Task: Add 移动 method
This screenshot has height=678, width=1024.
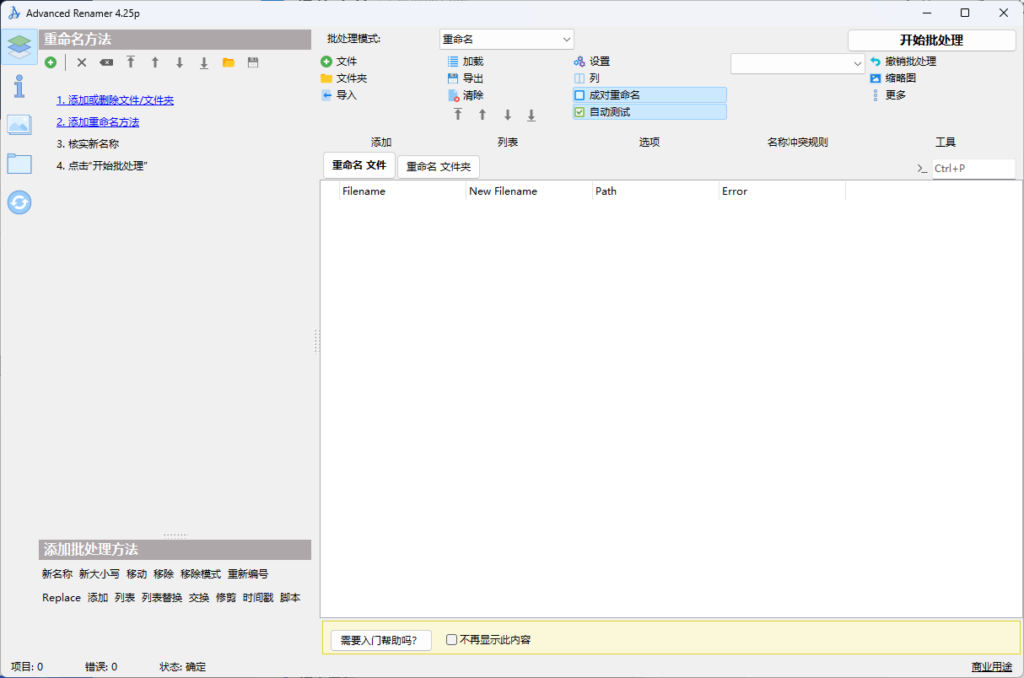Action: pyautogui.click(x=136, y=574)
